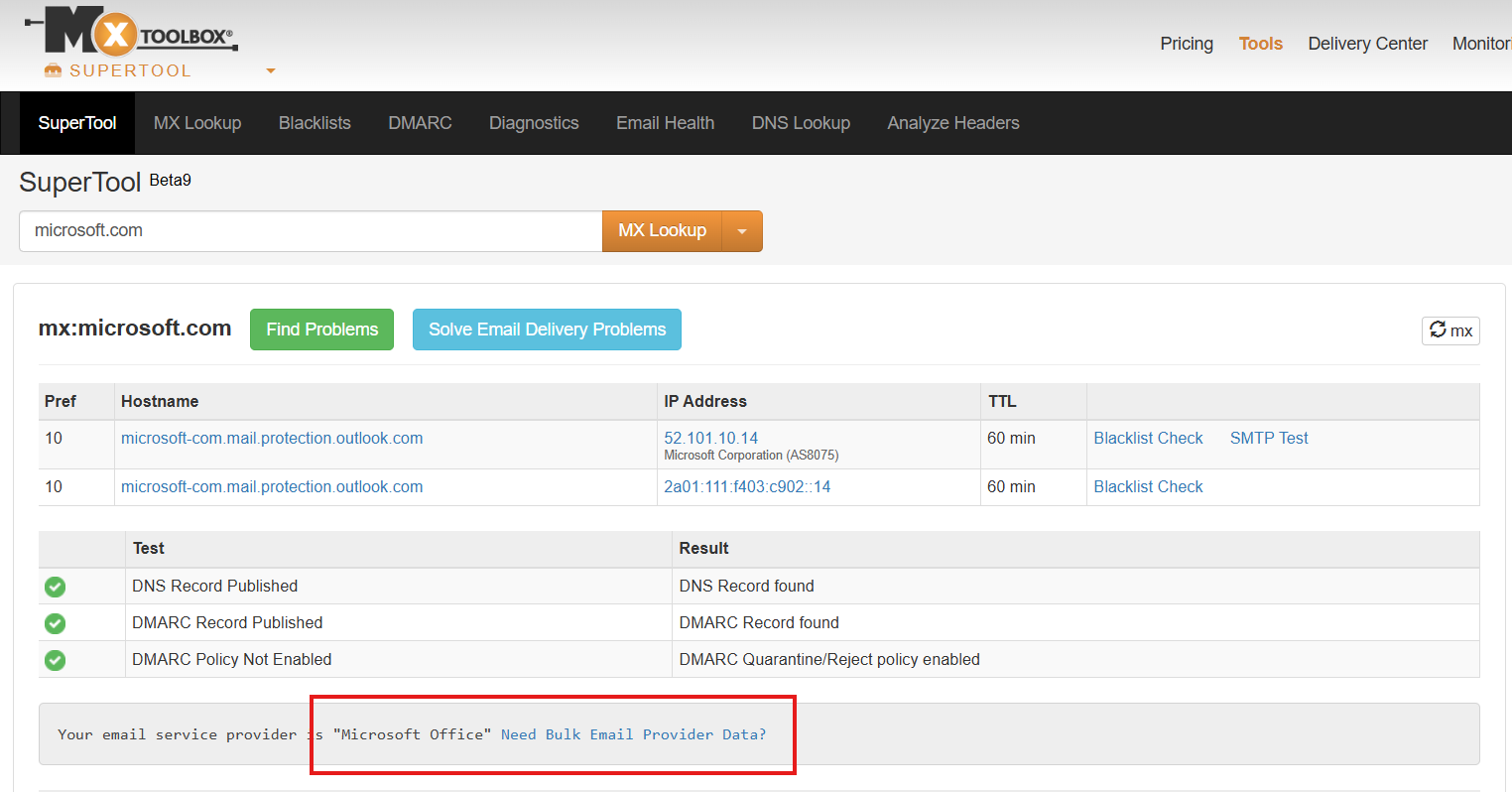Open the DNS Lookup tab
Screen dimensions: 1512x792
pyautogui.click(x=801, y=123)
